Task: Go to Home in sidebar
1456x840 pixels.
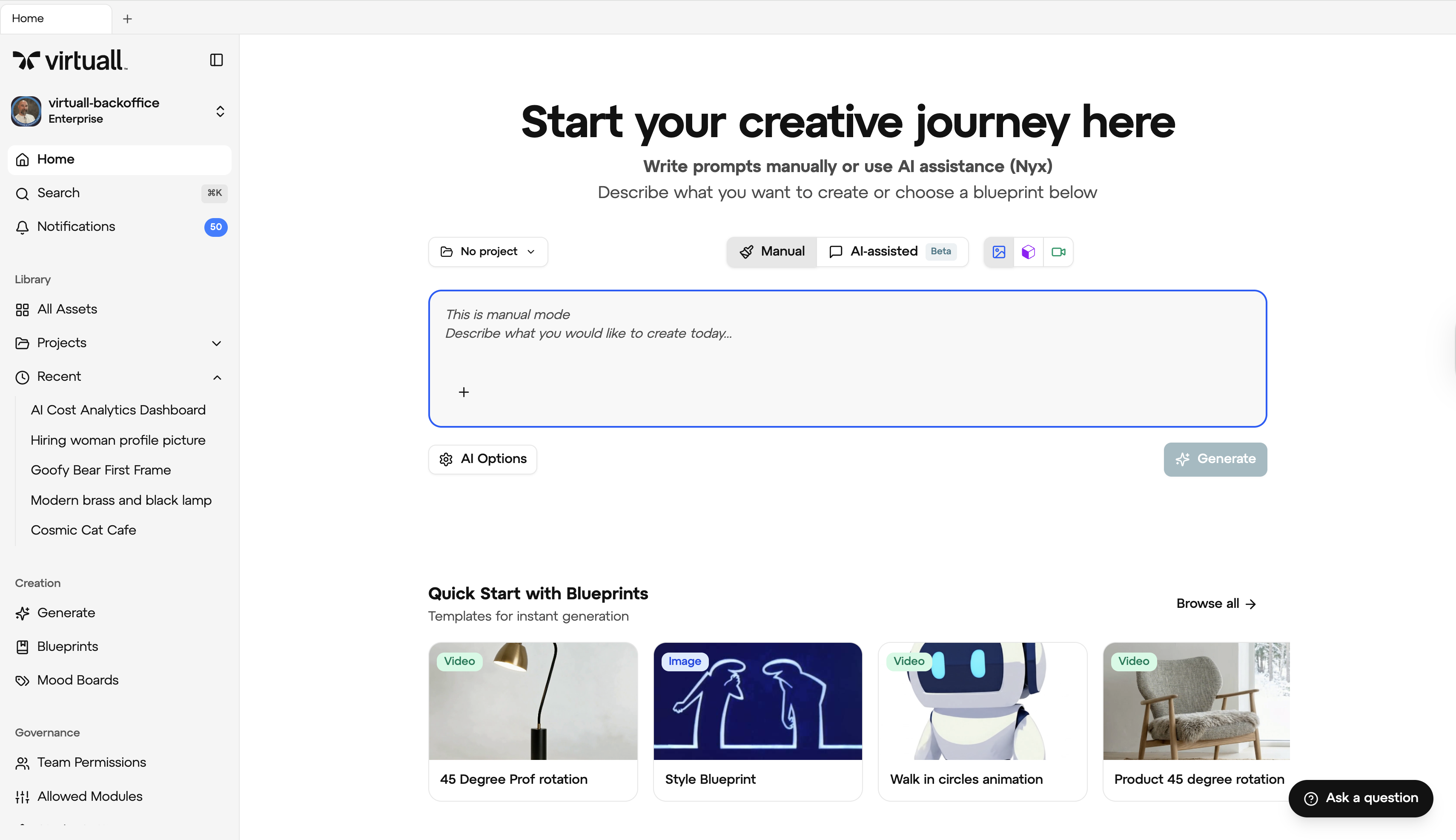Action: [x=119, y=159]
